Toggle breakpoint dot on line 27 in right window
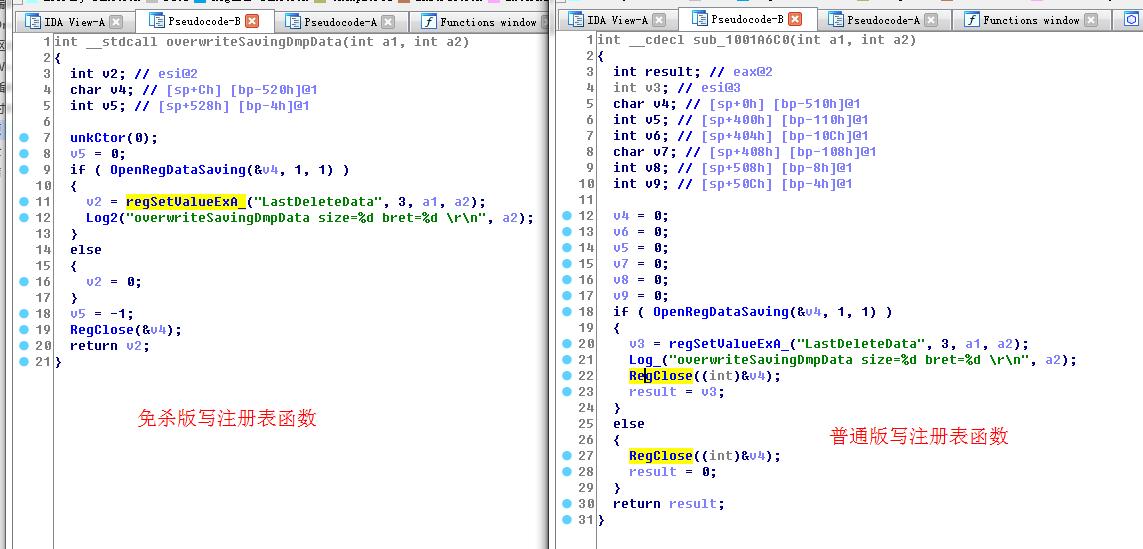The height and width of the screenshot is (549, 1143). point(567,456)
